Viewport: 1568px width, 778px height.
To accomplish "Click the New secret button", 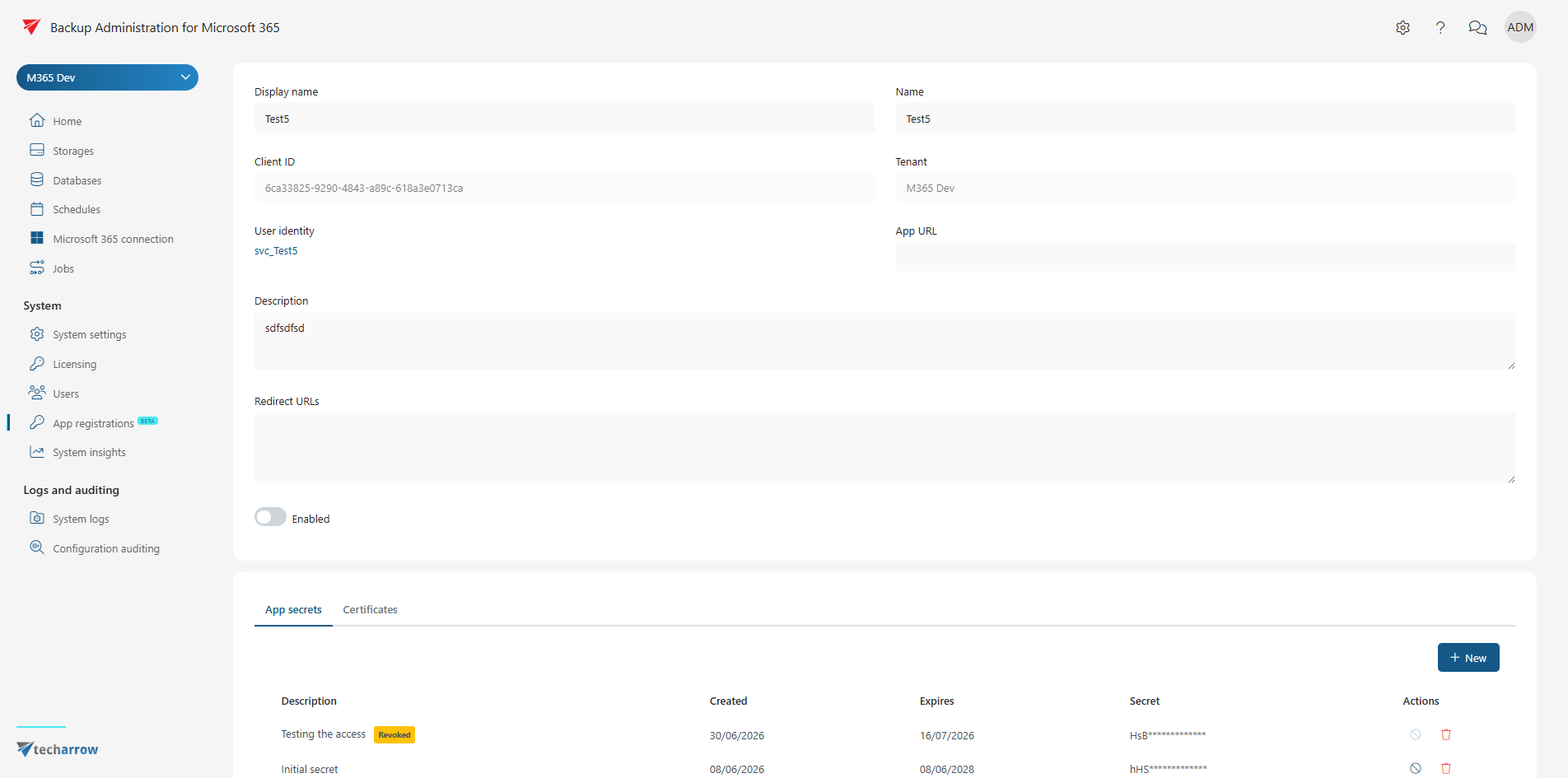I will coord(1468,658).
